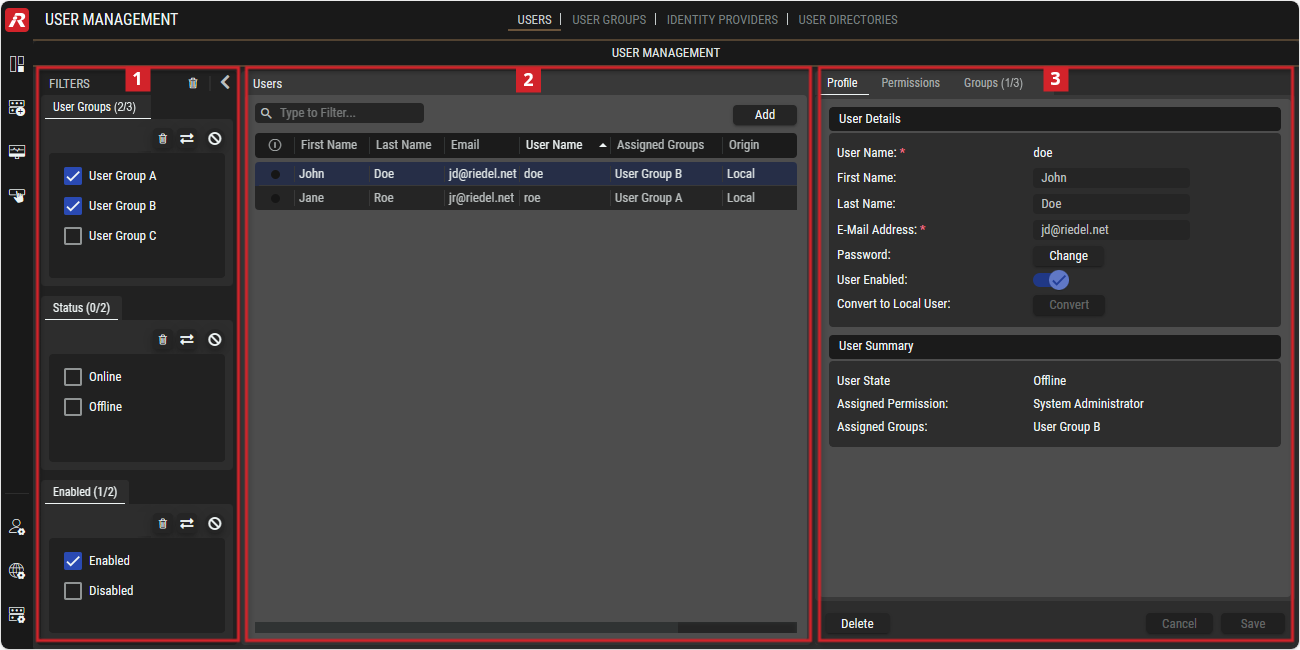Click the User Summary section header
This screenshot has width=1300, height=650.
click(1055, 346)
